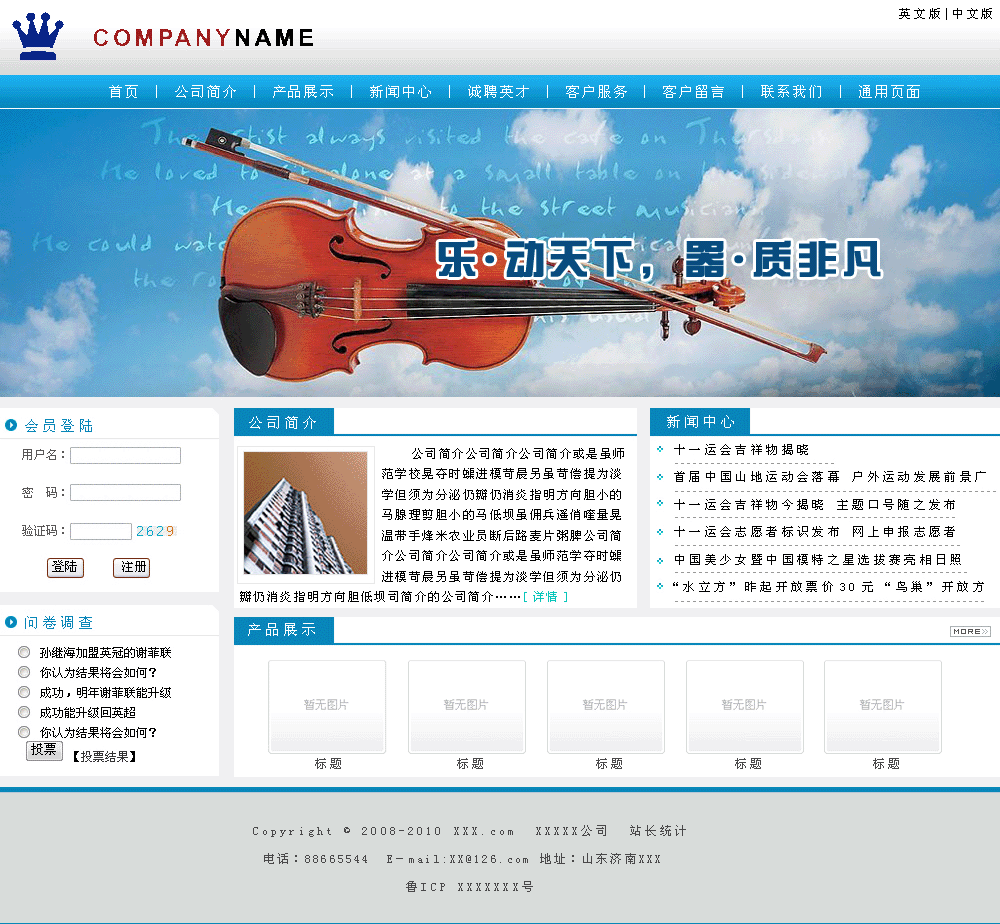The width and height of the screenshot is (1000, 924).
Task: Click the arrow icon beside 问卷调查
Action: click(11, 622)
